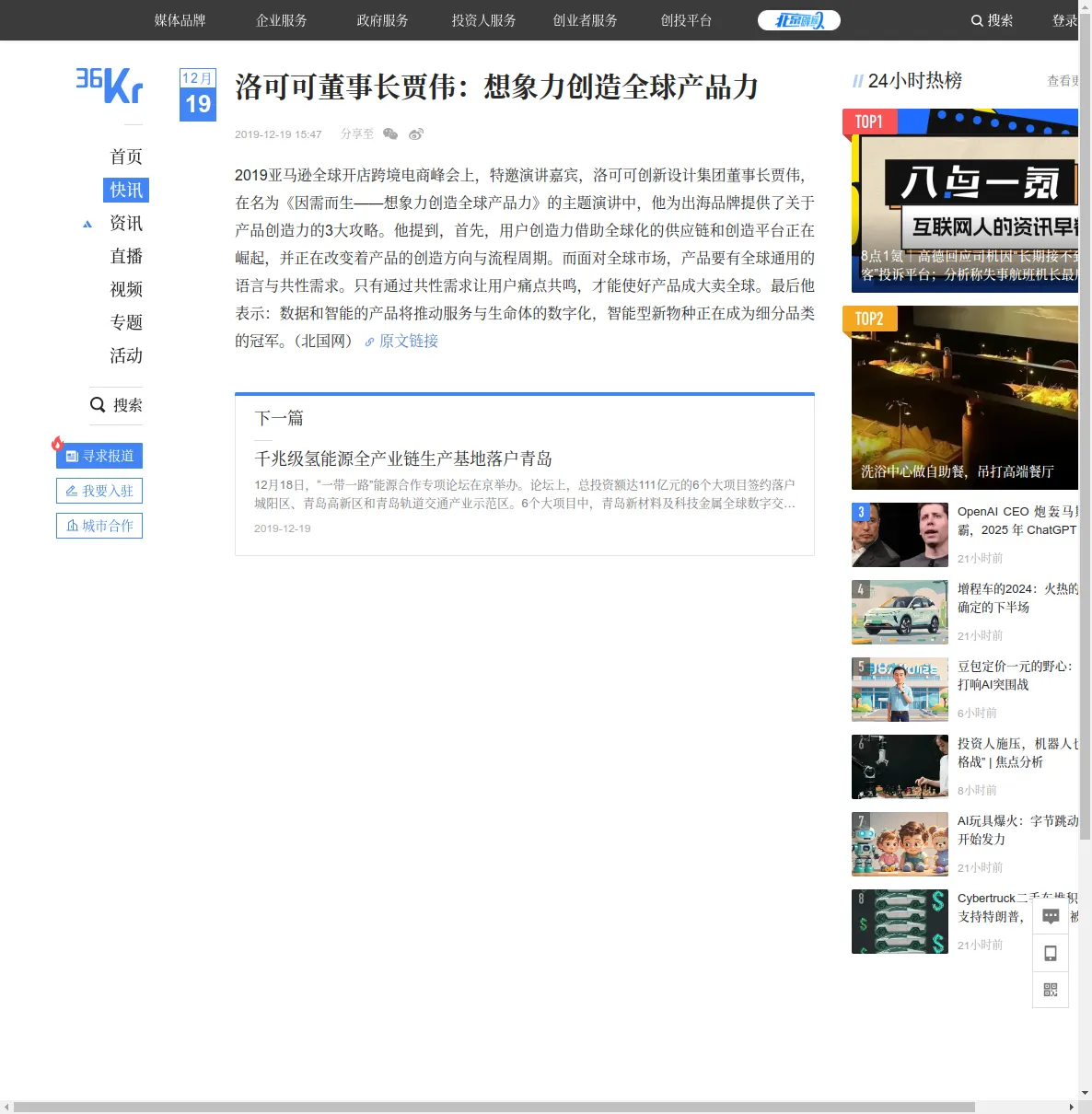Click the 查看更多 link in hot list
Viewport: 1092px width, 1114px height.
pyautogui.click(x=1063, y=81)
